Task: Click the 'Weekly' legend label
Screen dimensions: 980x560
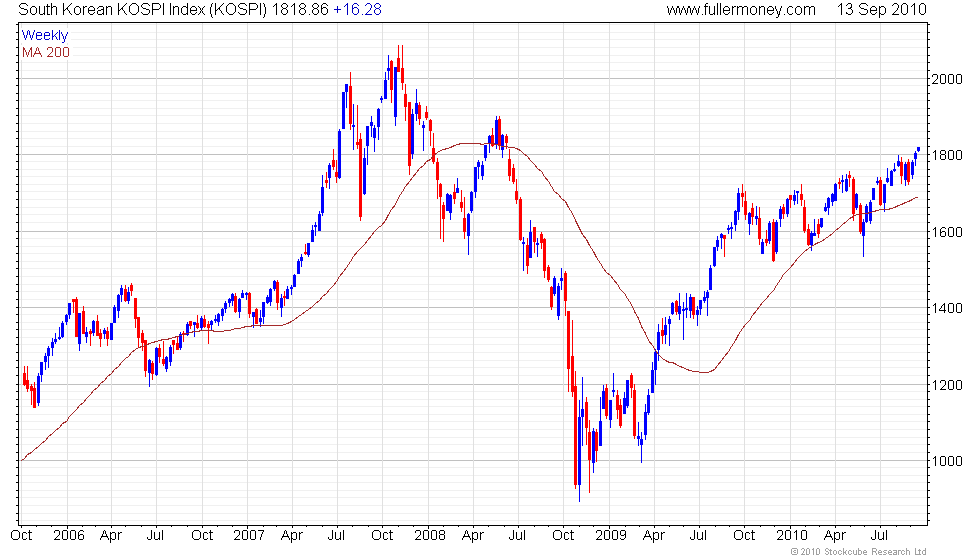Action: pyautogui.click(x=44, y=35)
